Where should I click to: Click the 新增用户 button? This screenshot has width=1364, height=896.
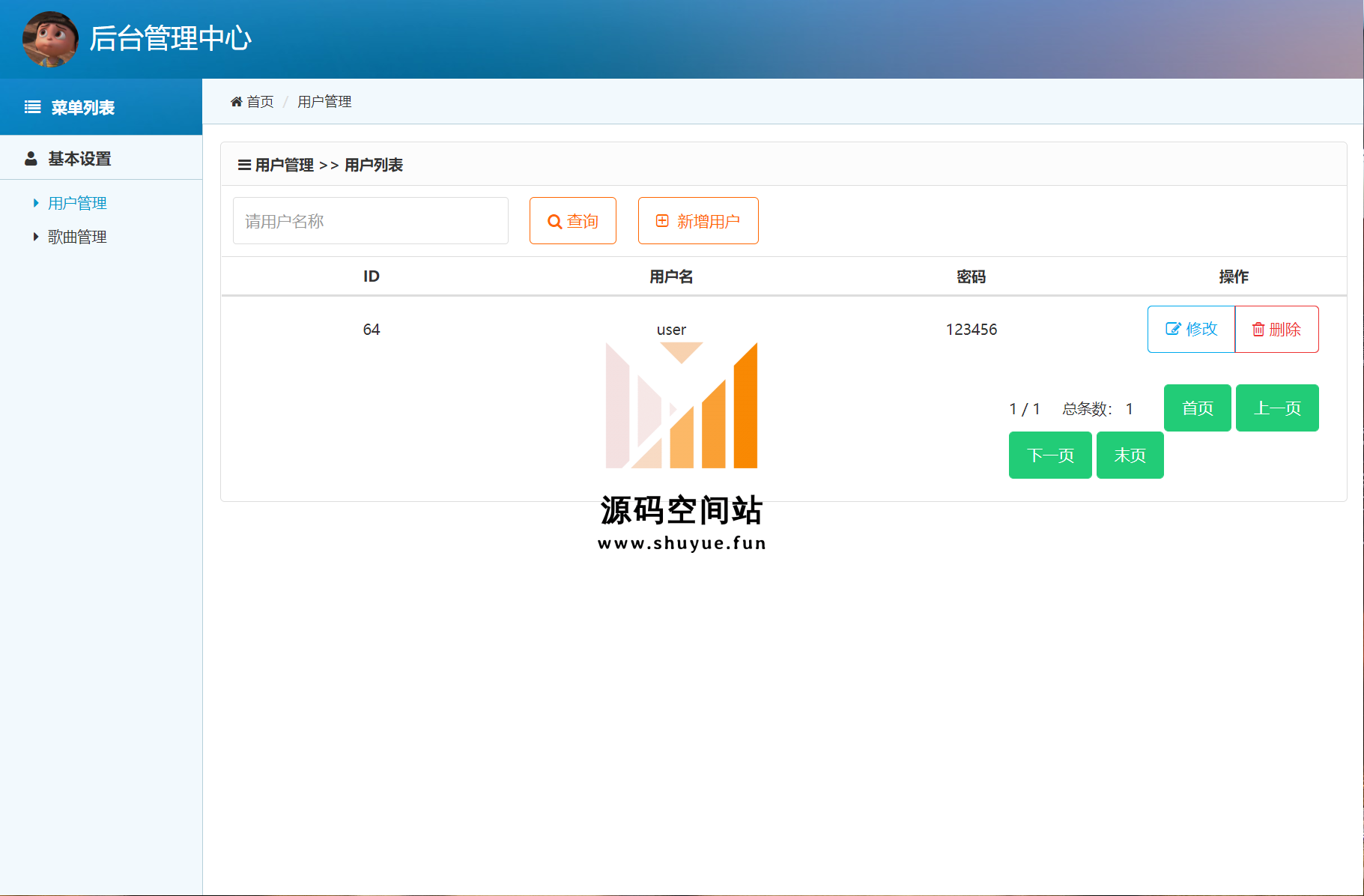698,221
